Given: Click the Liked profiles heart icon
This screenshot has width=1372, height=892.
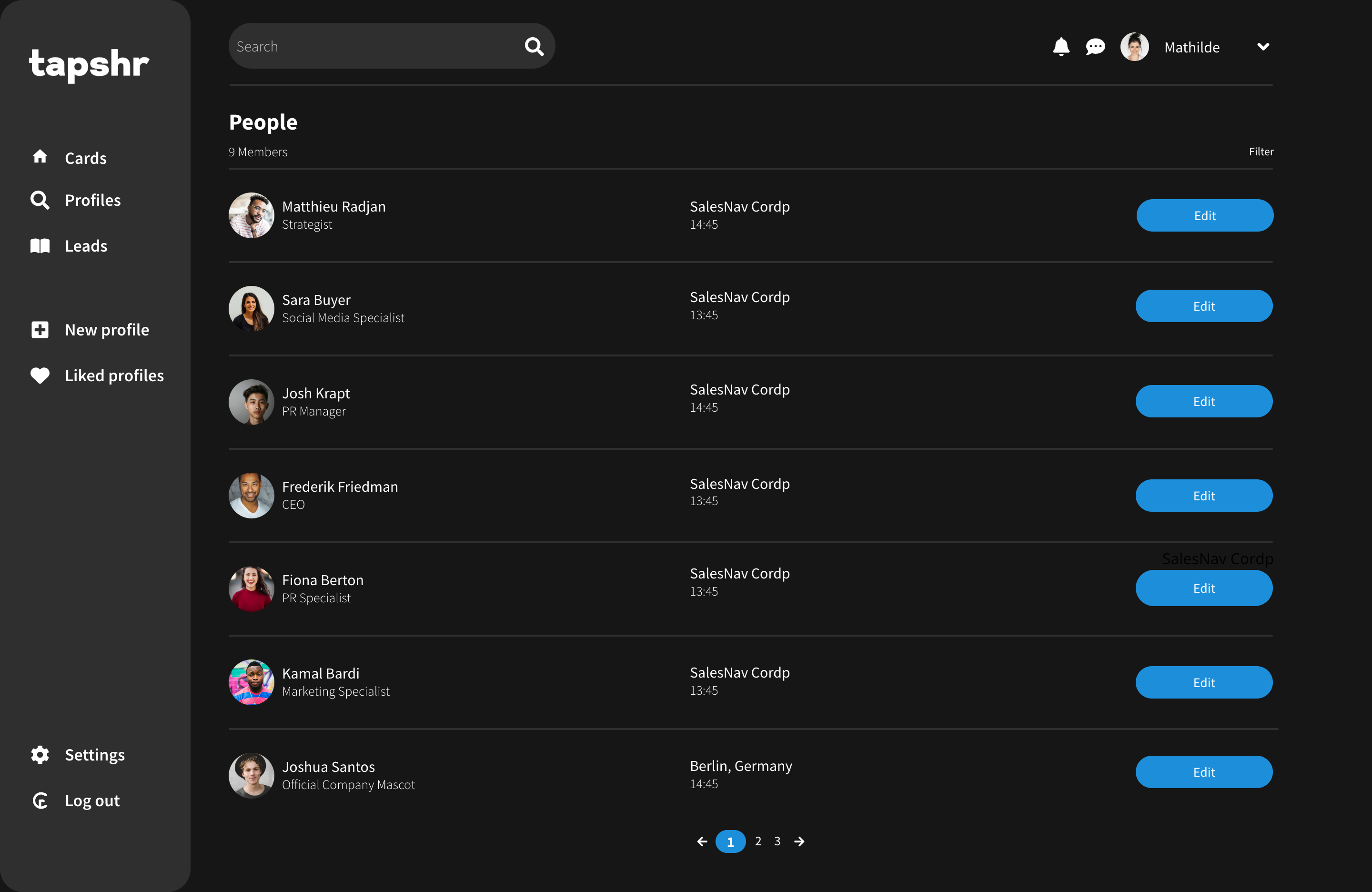Looking at the screenshot, I should [x=40, y=375].
